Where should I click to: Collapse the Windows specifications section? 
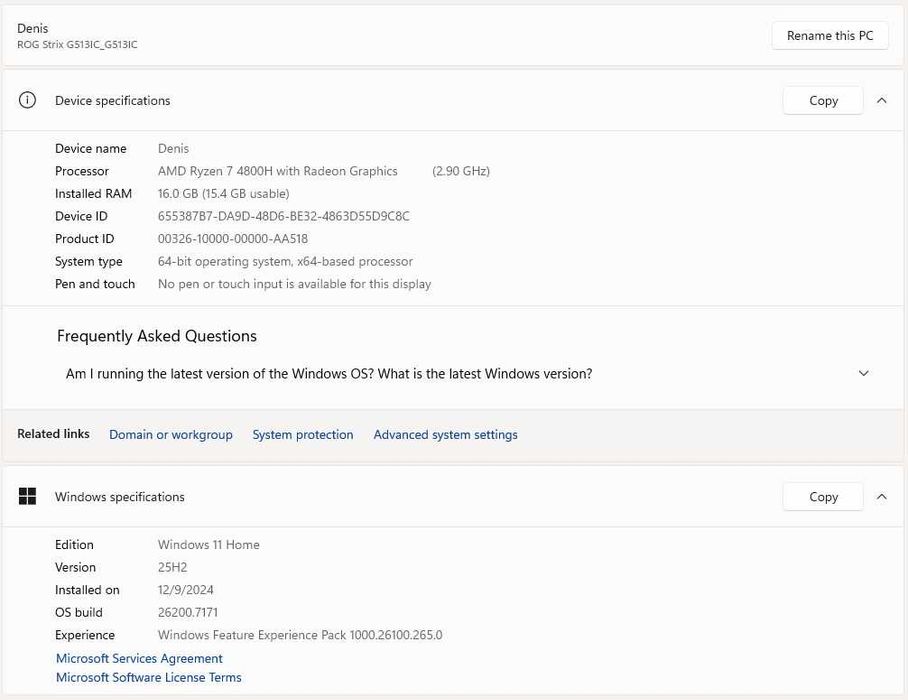point(881,497)
